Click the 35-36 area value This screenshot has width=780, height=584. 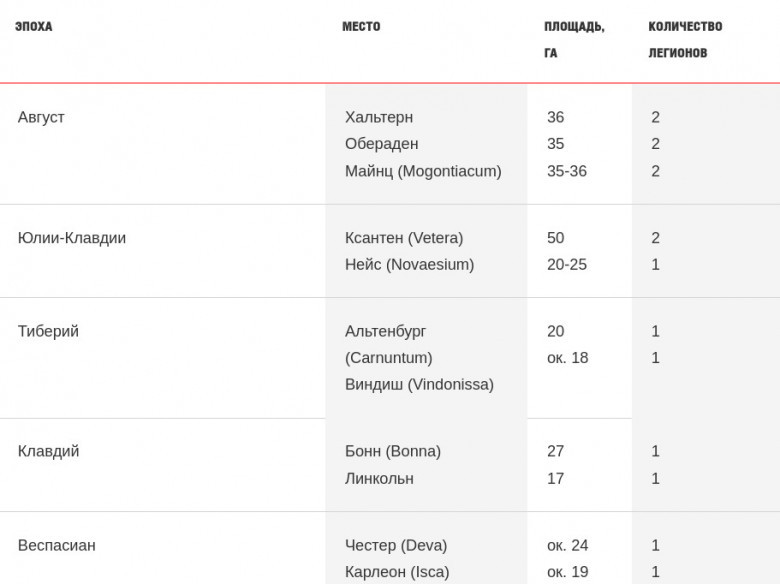(567, 171)
